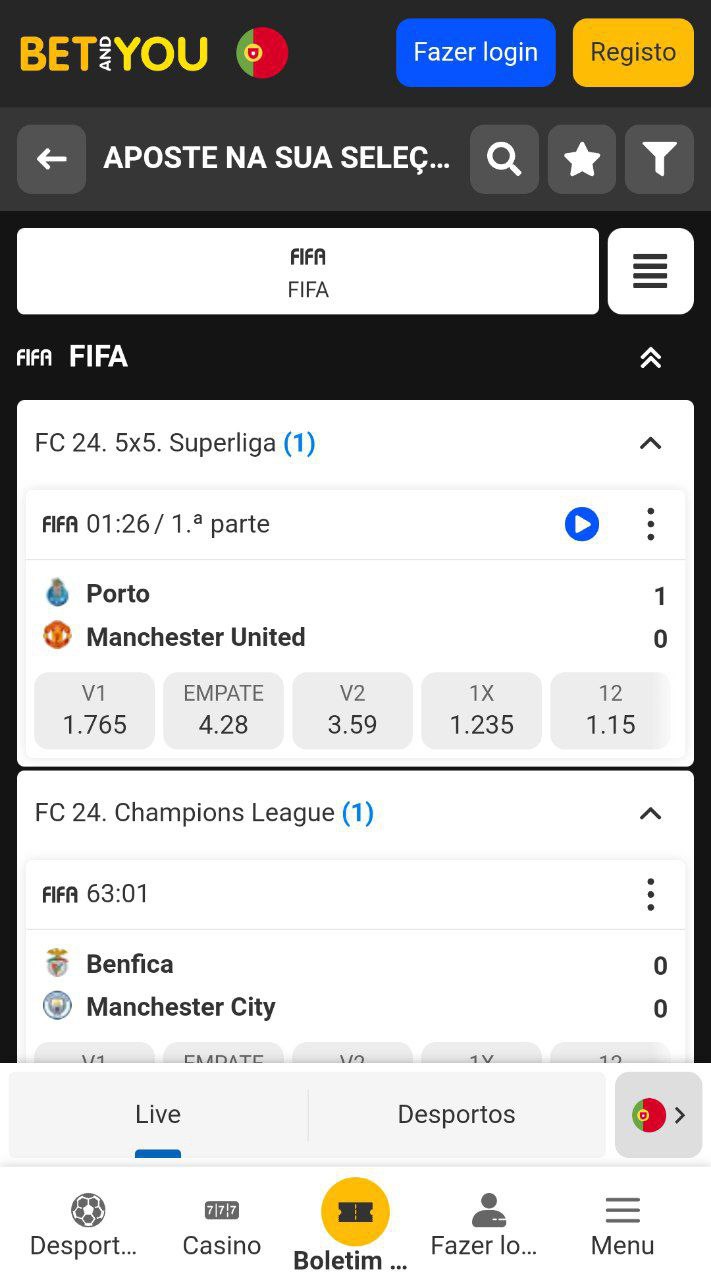Select EMPATE odds 4.28

coord(223,710)
